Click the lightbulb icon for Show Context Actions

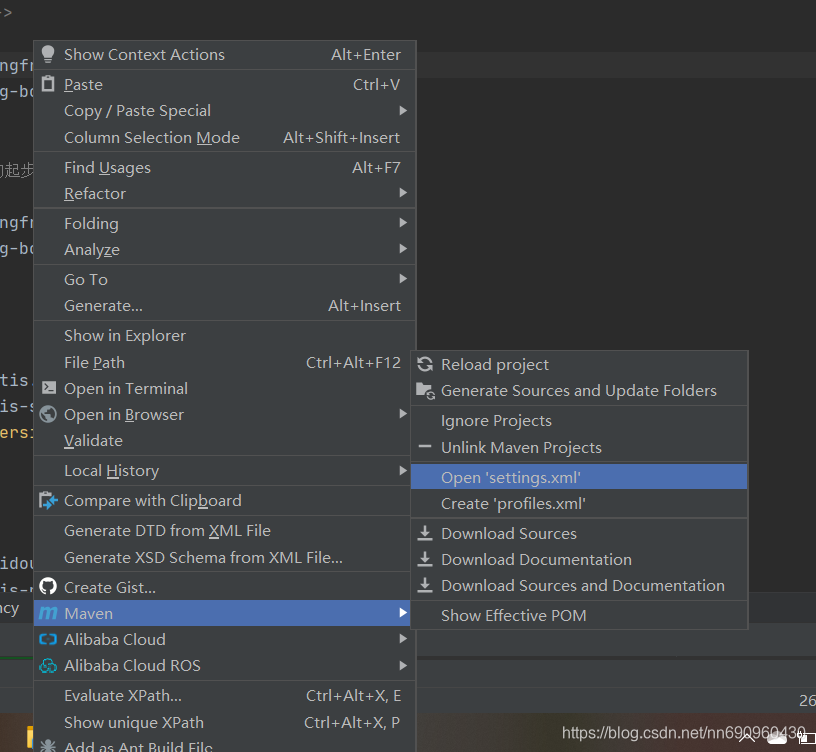pyautogui.click(x=48, y=54)
